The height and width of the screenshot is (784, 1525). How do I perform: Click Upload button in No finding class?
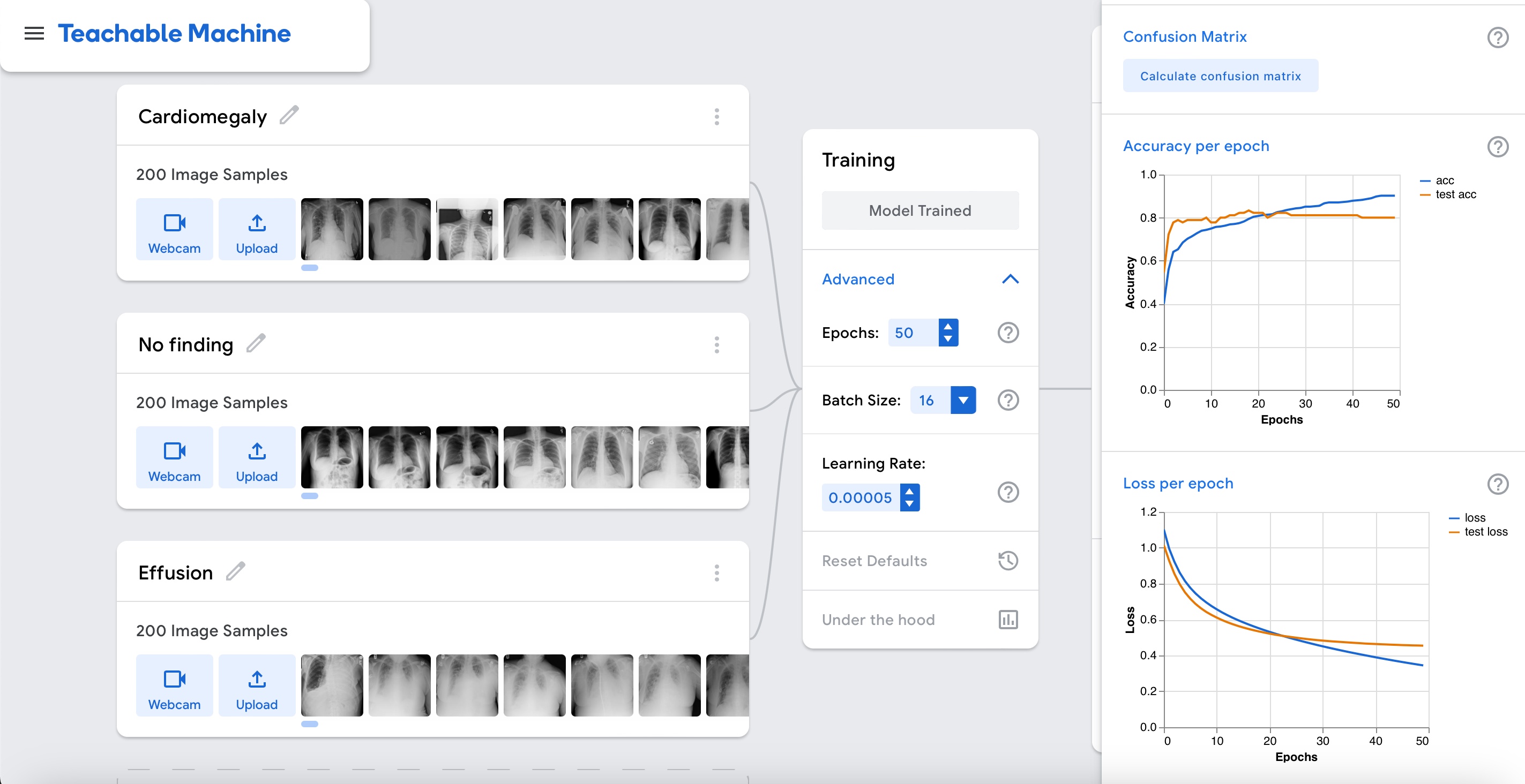pyautogui.click(x=256, y=457)
